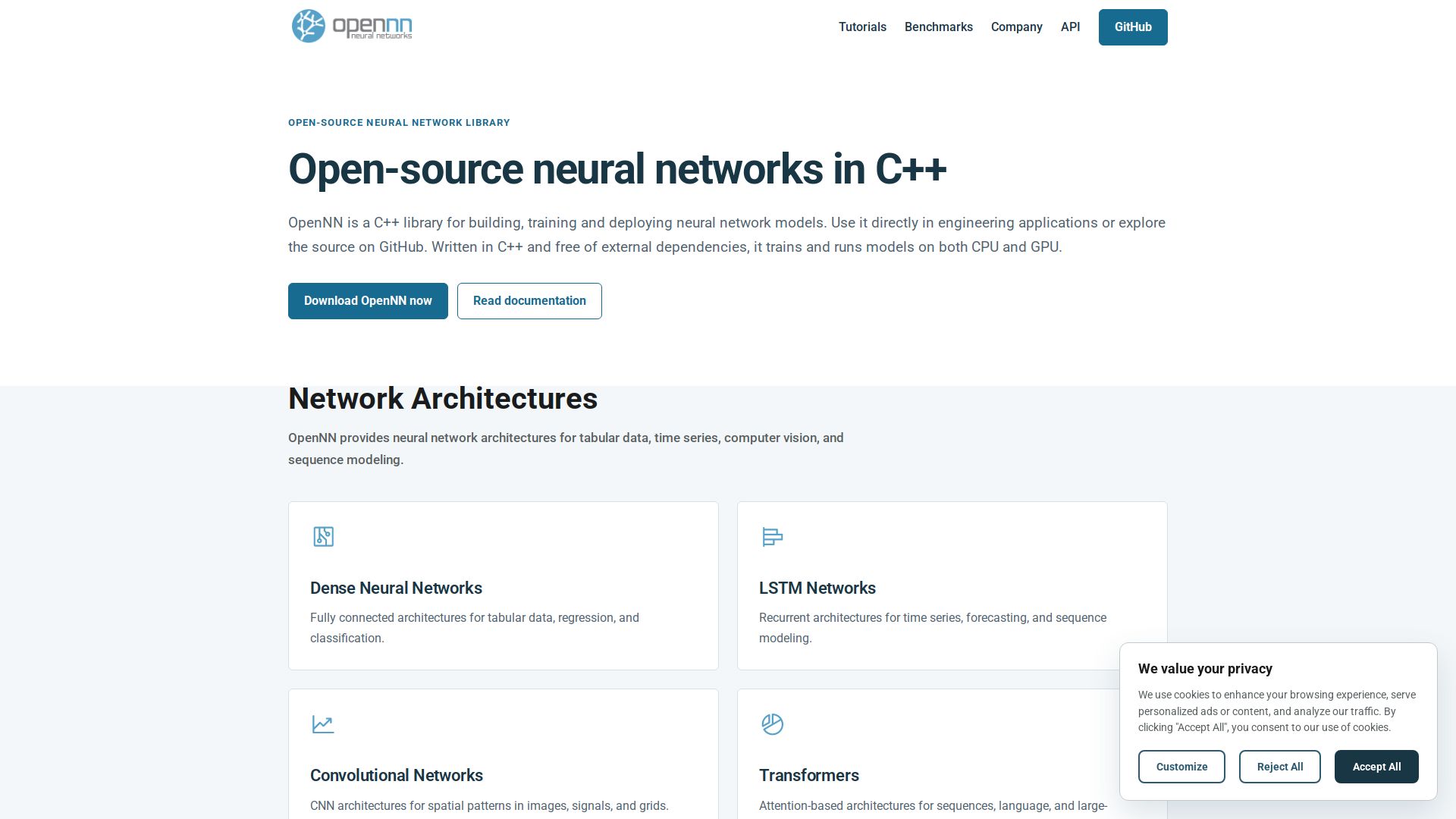Open the Dense Neural Networks heading
Screen dimensions: 1456x819
click(396, 588)
